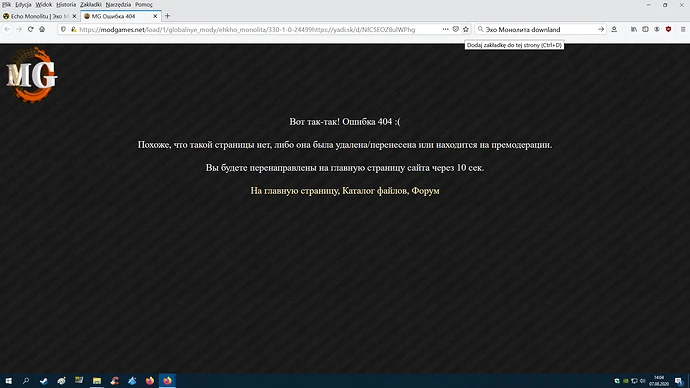Click the Pocket save icon
The height and width of the screenshot is (388, 690).
pyautogui.click(x=456, y=29)
